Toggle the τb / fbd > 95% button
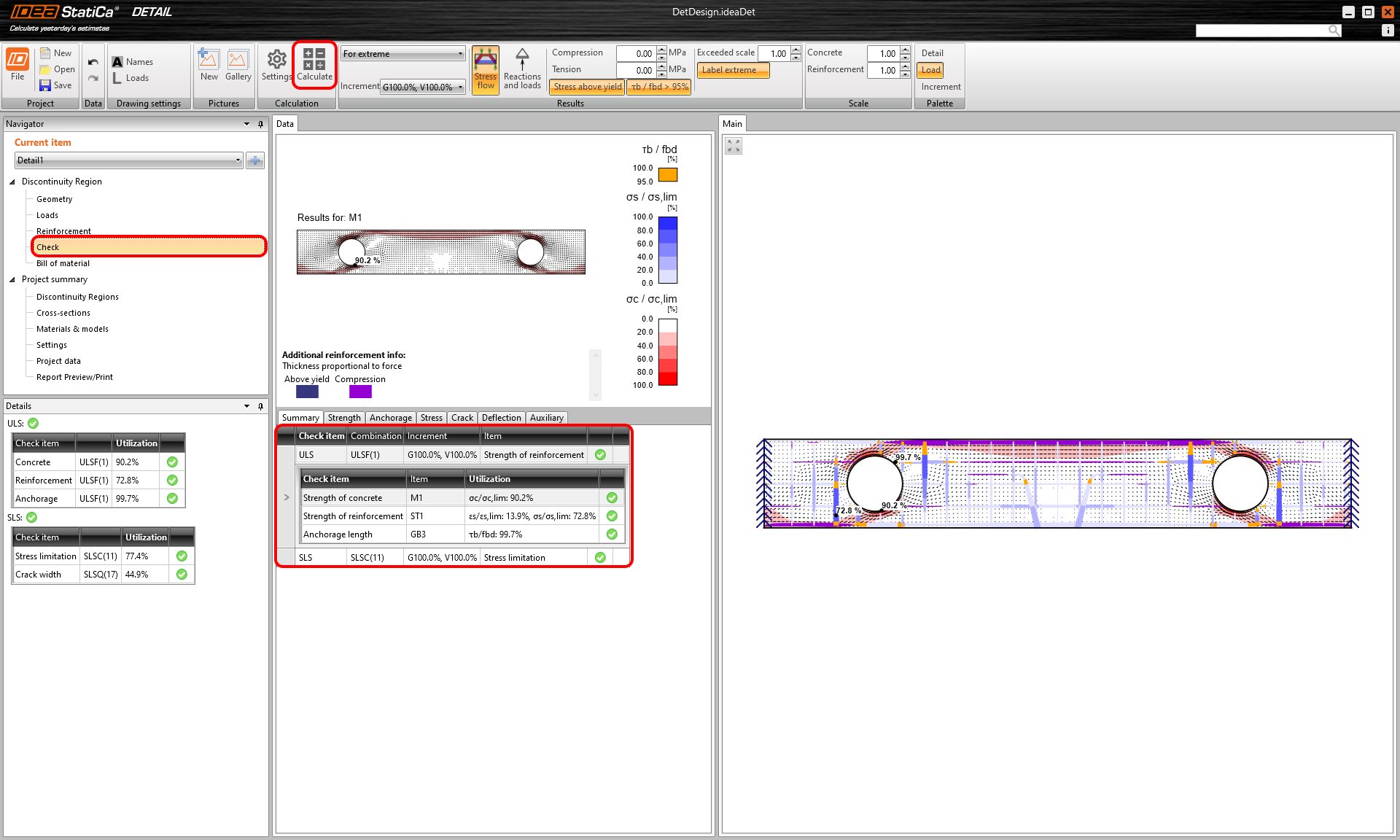The width and height of the screenshot is (1400, 840). [659, 87]
